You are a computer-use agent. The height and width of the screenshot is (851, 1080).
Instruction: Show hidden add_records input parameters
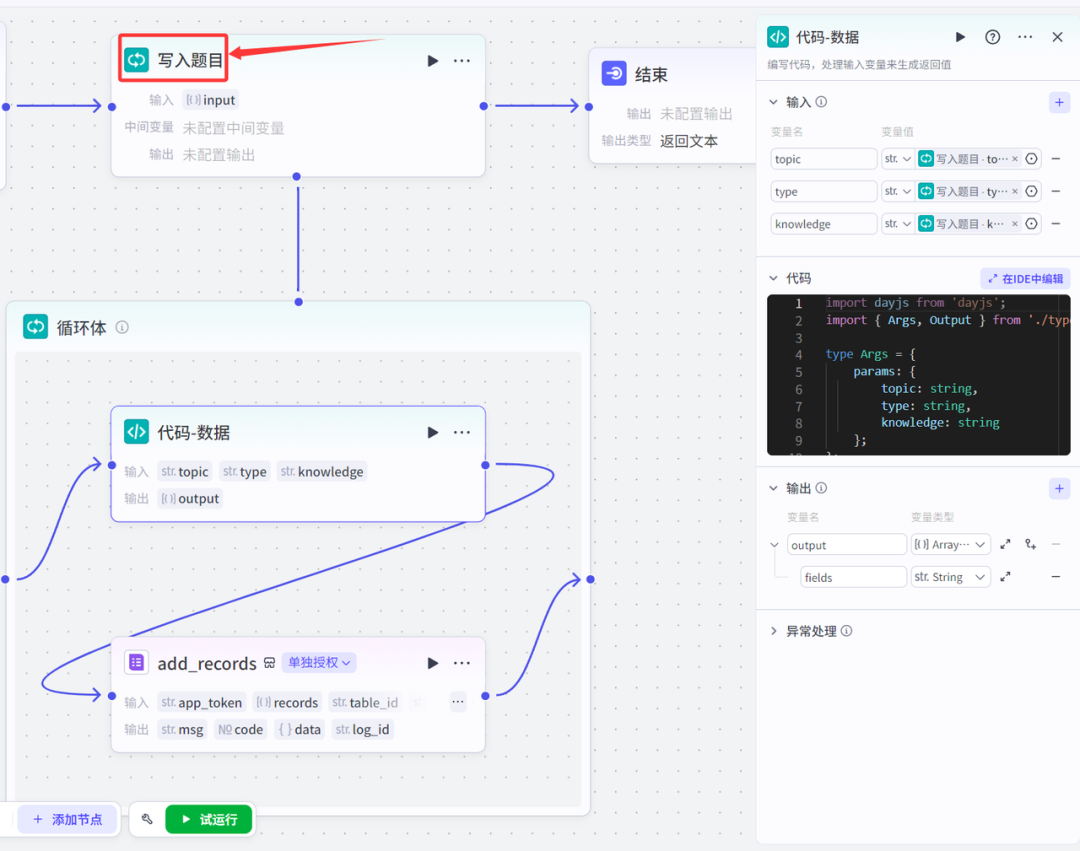click(458, 702)
